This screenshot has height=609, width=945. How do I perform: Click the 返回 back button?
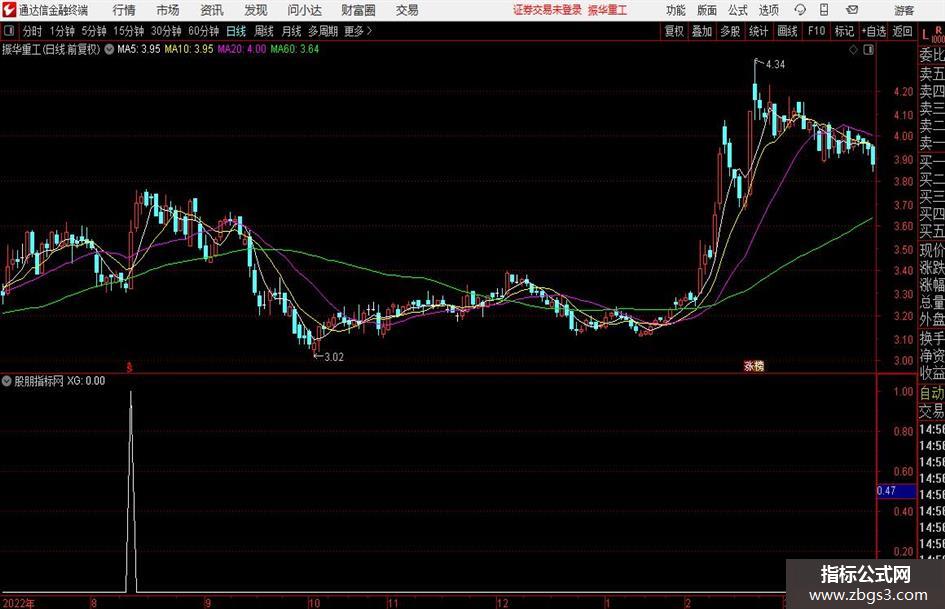coord(902,31)
